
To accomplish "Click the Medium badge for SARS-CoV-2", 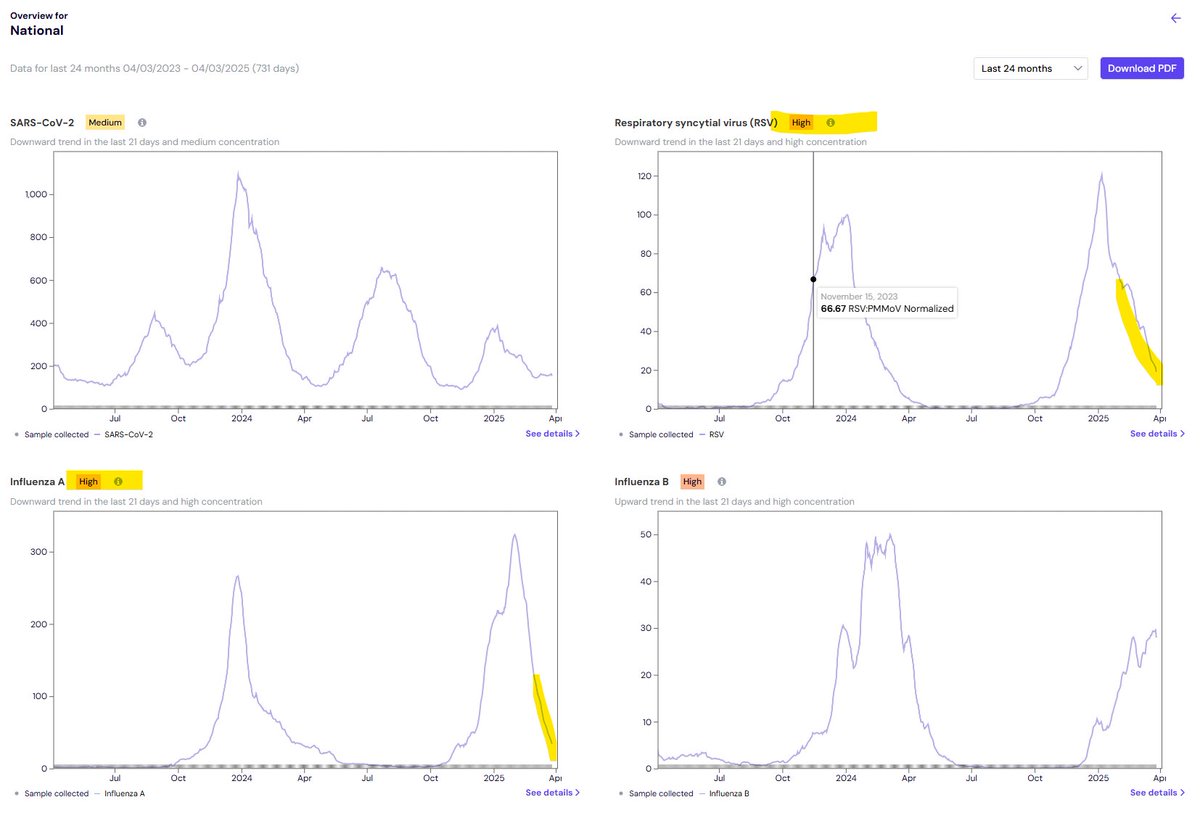I will (105, 122).
